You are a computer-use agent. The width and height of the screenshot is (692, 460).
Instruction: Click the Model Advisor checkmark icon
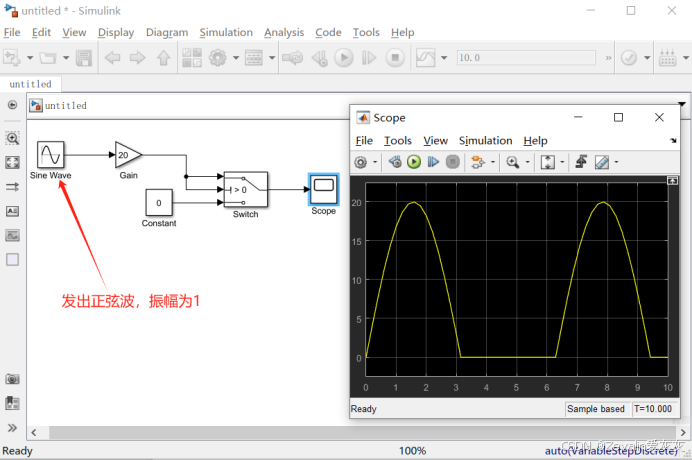point(629,58)
